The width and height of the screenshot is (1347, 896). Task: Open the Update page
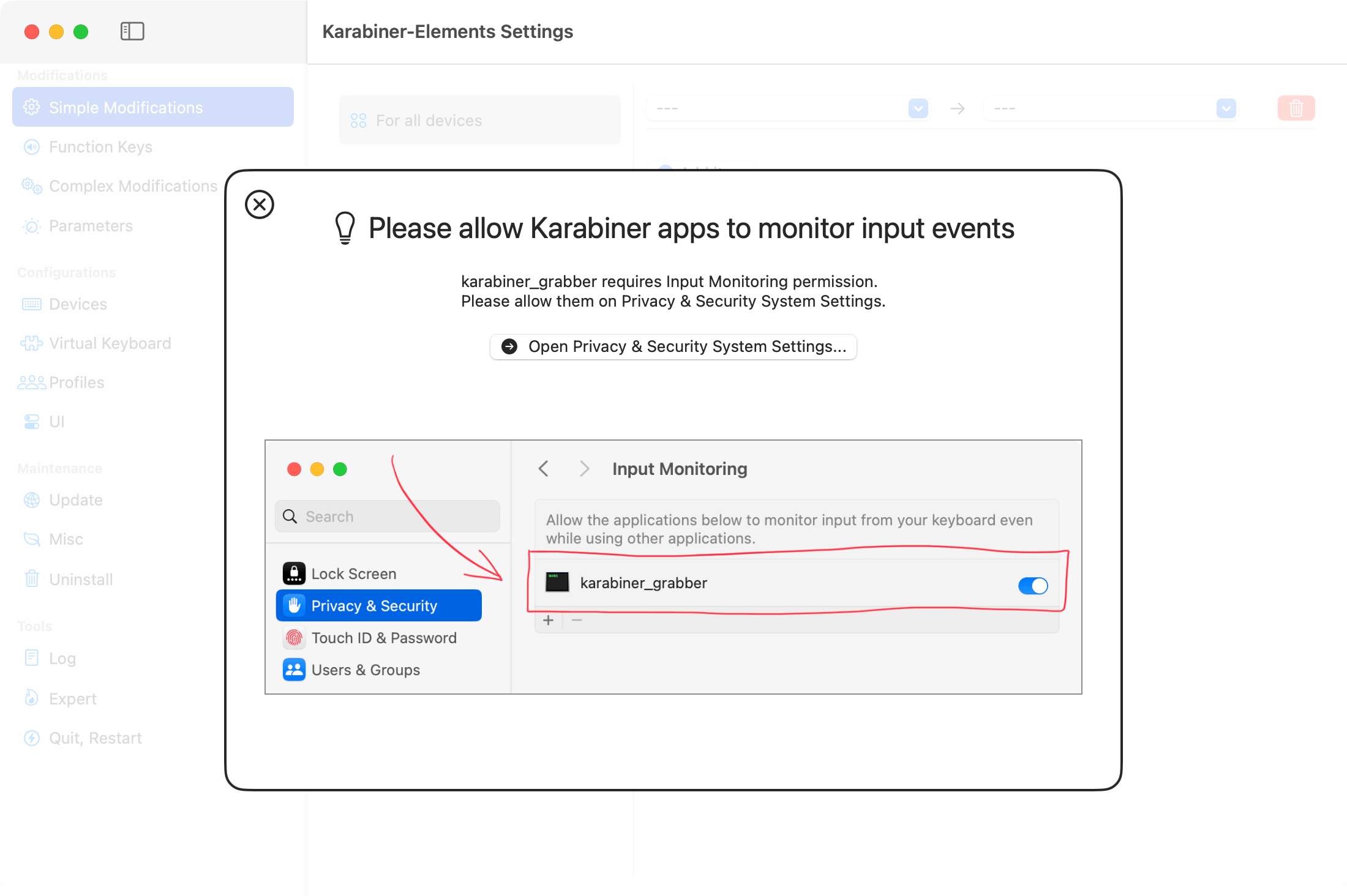pyautogui.click(x=76, y=500)
